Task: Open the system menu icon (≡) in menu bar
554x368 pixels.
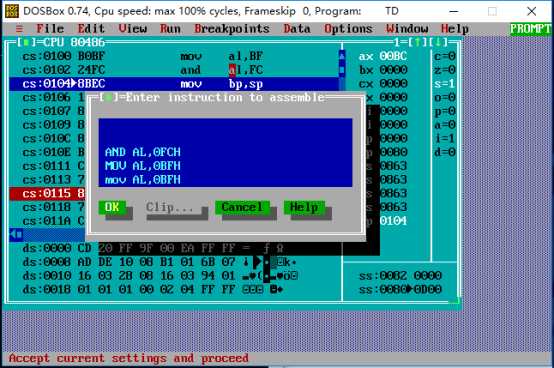Action: (x=19, y=29)
